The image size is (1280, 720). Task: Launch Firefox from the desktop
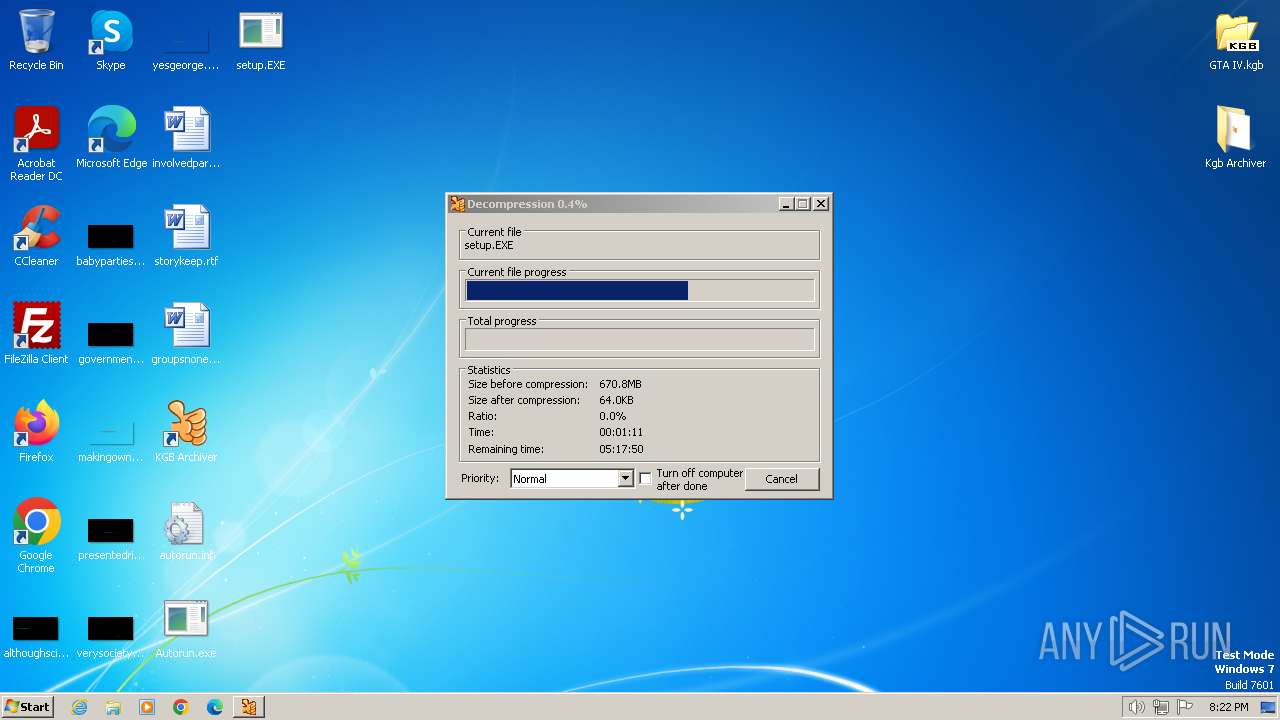point(36,432)
